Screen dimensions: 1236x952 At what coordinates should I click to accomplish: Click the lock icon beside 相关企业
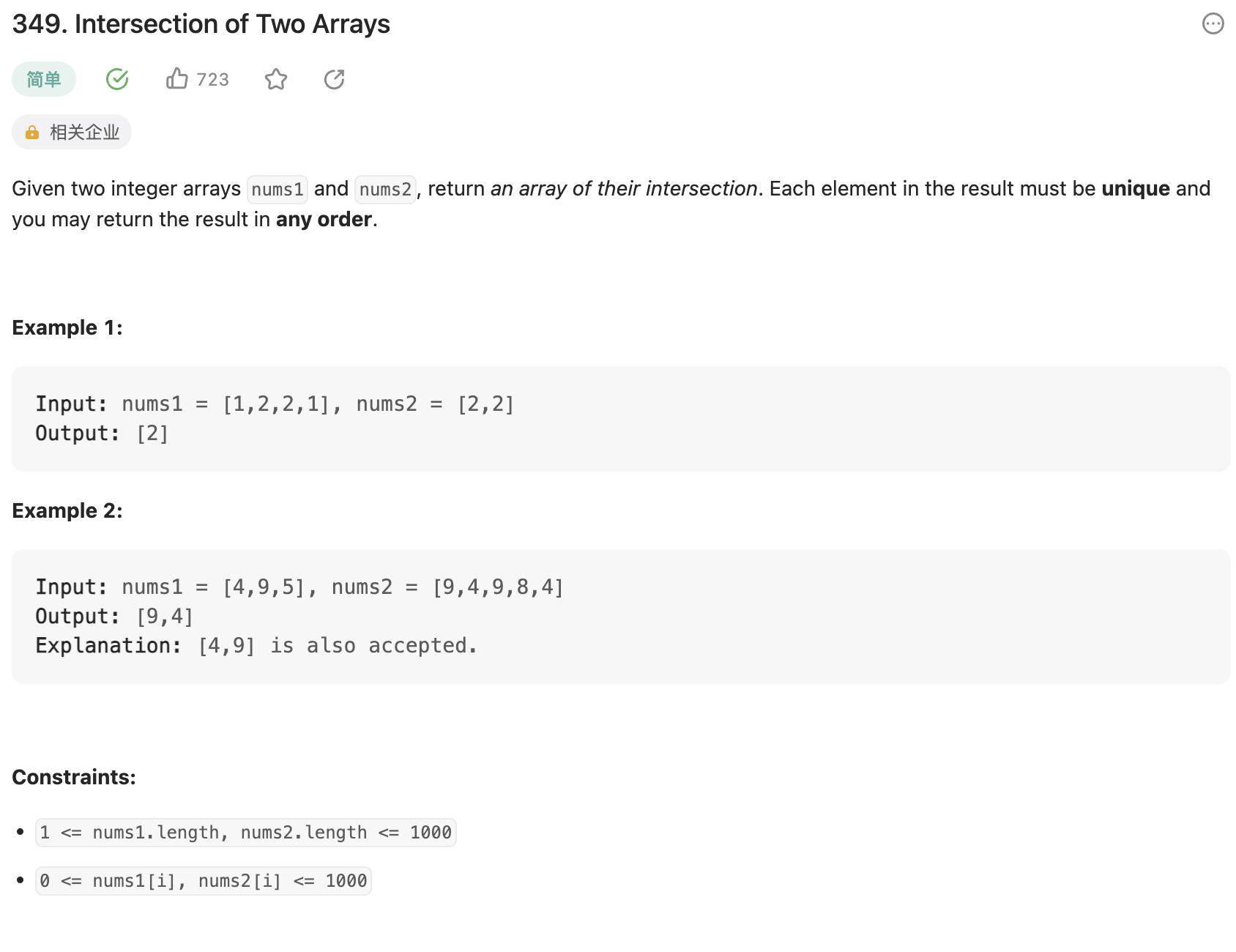(32, 133)
